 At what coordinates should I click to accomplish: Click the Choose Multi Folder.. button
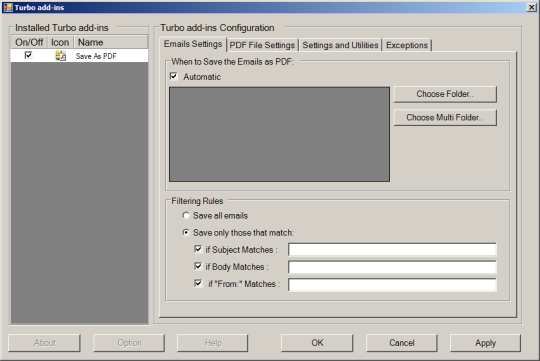pos(445,117)
